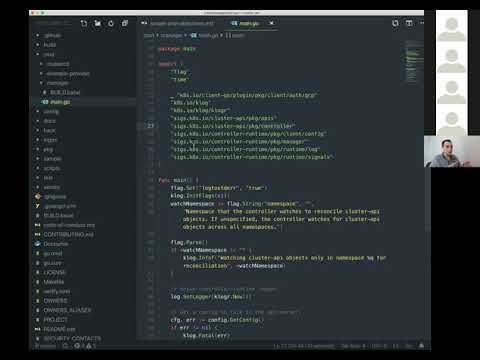
Task: Click the 'klog.Fatal(err)' code line
Action: tap(206, 336)
